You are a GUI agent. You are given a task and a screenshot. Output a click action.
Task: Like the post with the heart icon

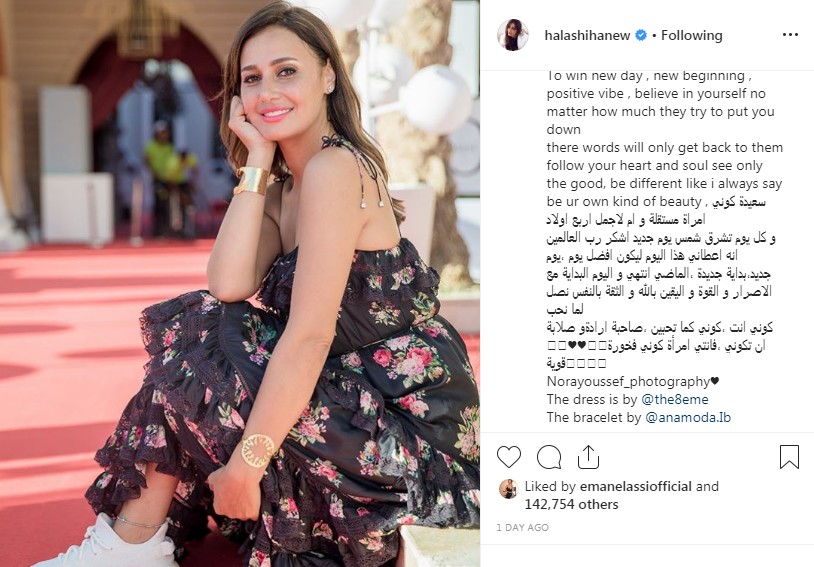509,457
